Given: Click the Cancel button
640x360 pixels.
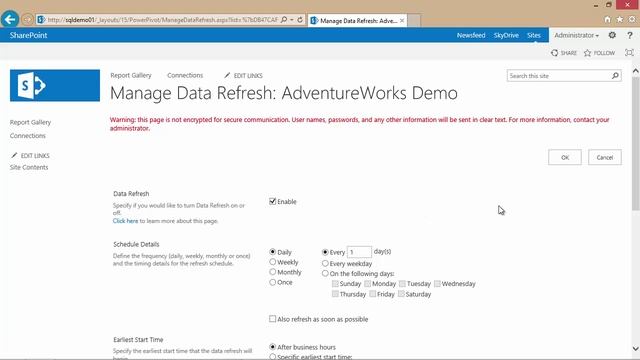Looking at the screenshot, I should click(604, 157).
